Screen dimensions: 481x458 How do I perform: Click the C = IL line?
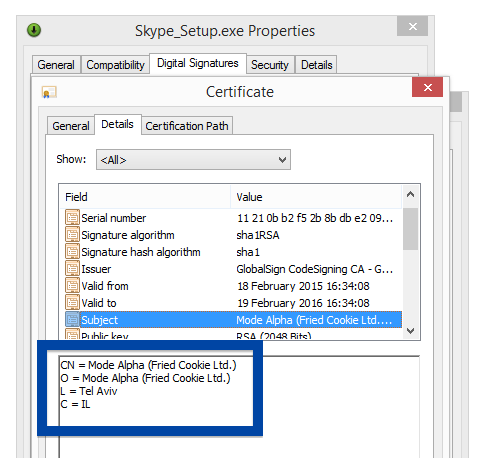point(75,404)
